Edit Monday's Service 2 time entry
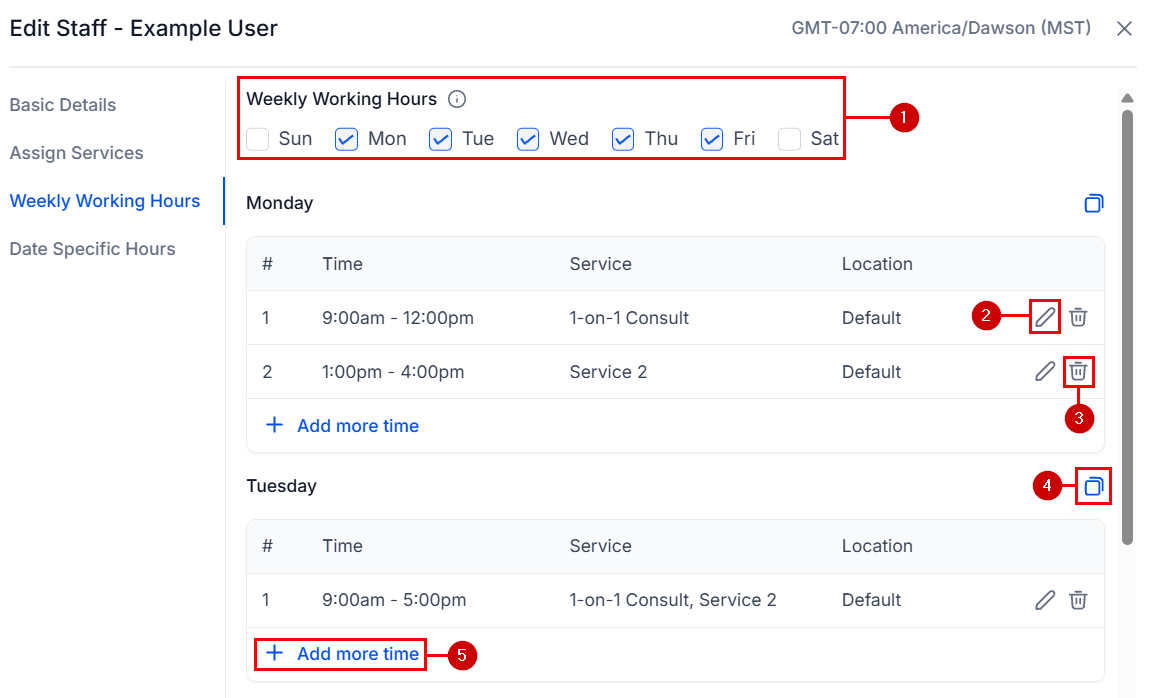 point(1044,371)
